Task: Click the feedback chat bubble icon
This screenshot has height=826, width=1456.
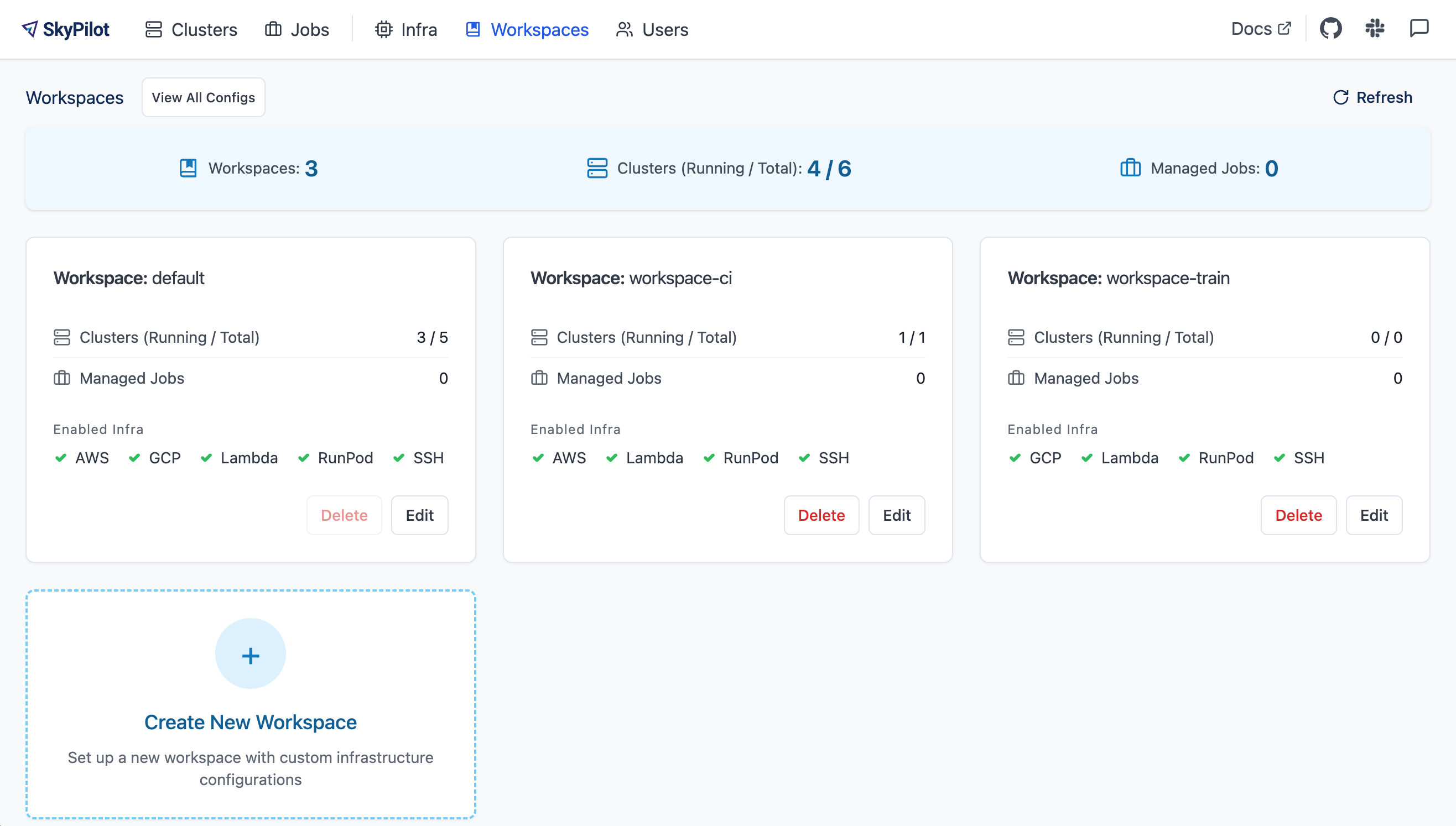Action: point(1419,28)
